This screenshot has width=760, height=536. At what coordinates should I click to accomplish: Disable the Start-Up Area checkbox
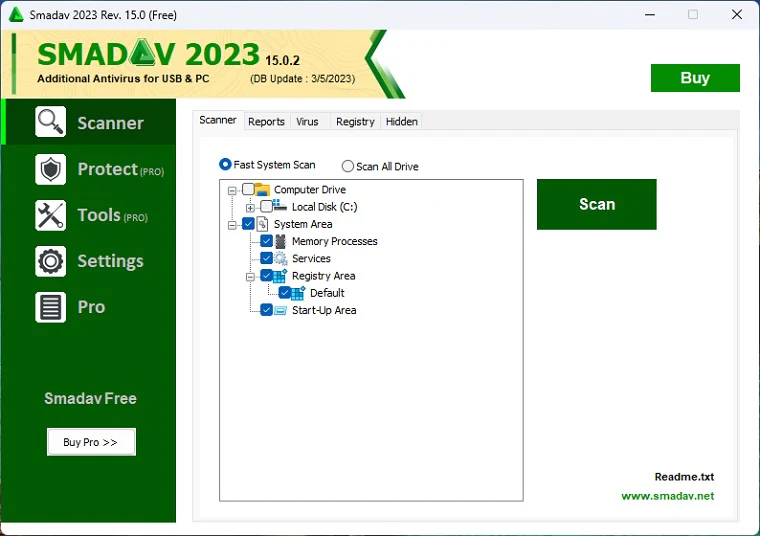pyautogui.click(x=266, y=310)
